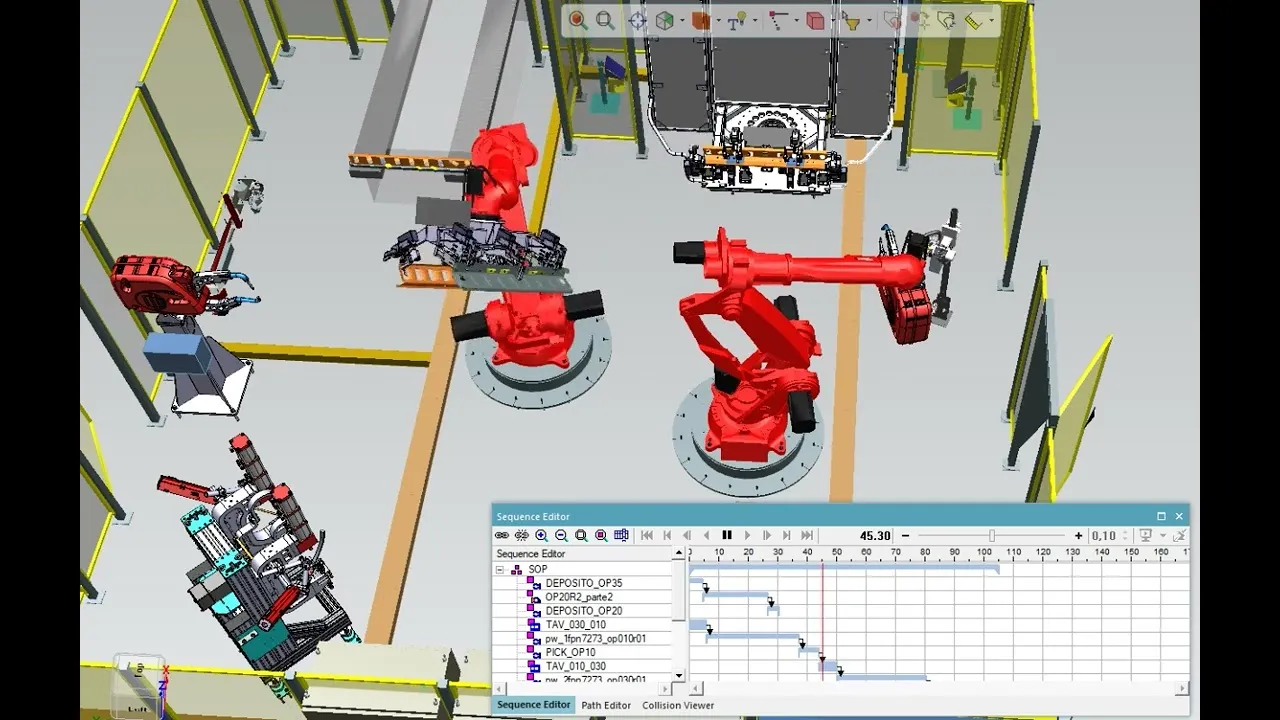
Task: Step simulation backward one step
Action: tap(687, 535)
